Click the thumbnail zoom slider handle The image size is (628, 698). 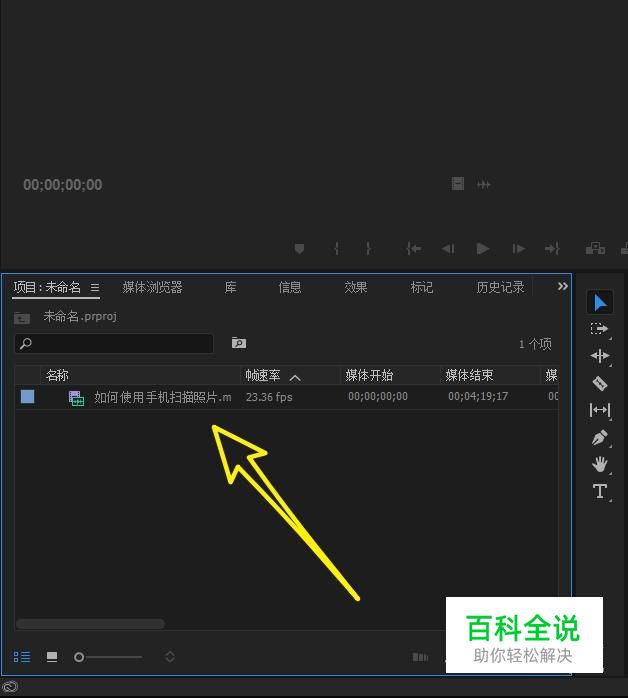[79, 657]
